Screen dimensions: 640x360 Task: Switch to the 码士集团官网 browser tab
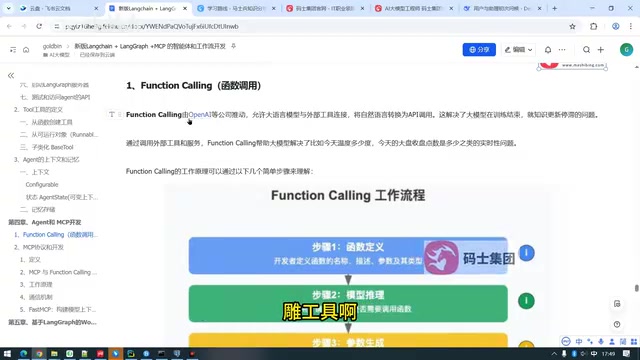tap(324, 8)
